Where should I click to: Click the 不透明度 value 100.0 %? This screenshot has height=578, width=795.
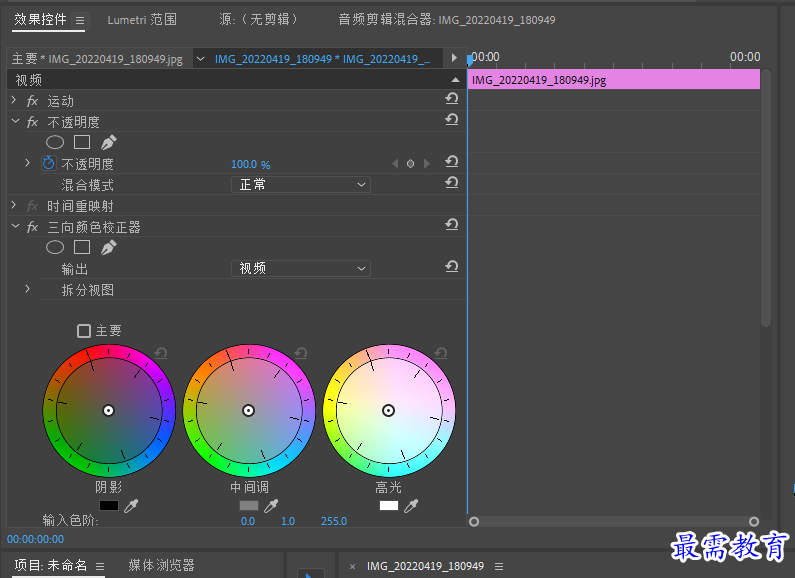250,164
